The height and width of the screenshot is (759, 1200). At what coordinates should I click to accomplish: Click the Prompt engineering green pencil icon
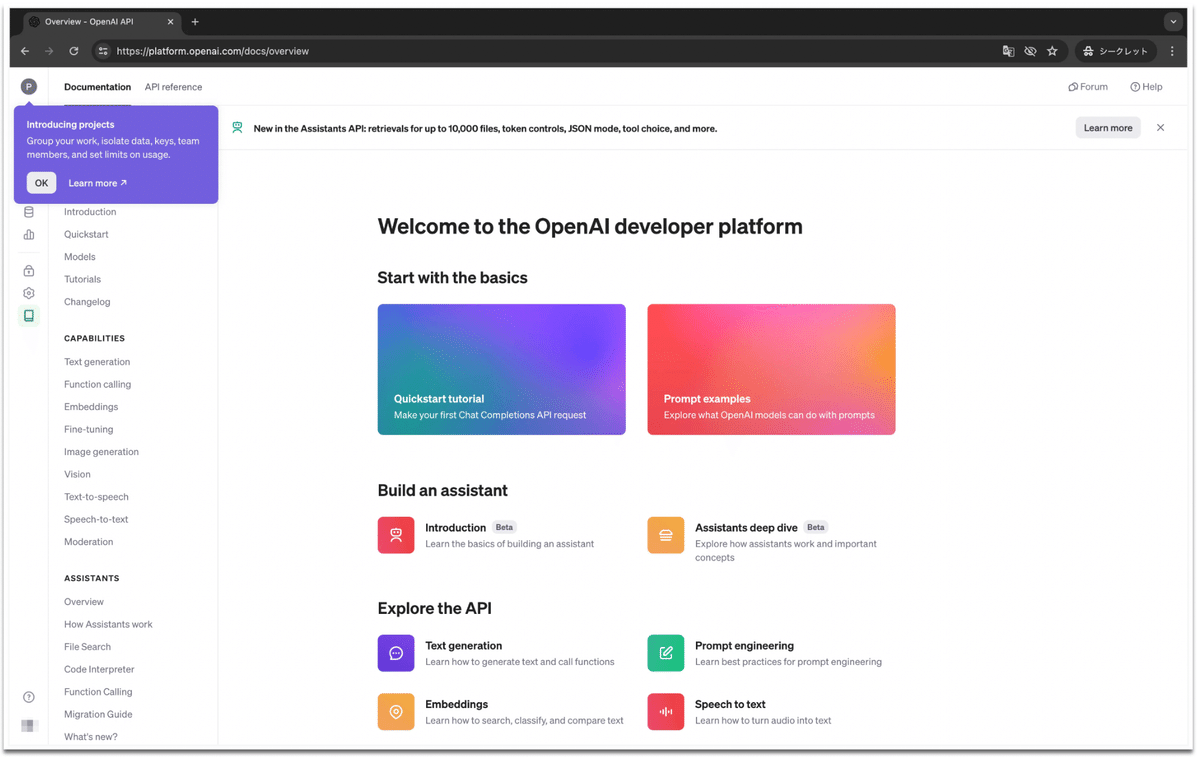click(x=666, y=653)
